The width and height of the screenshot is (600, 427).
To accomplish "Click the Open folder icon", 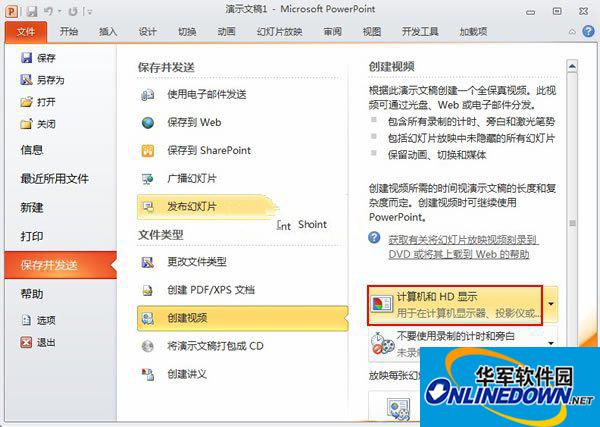I will point(26,102).
